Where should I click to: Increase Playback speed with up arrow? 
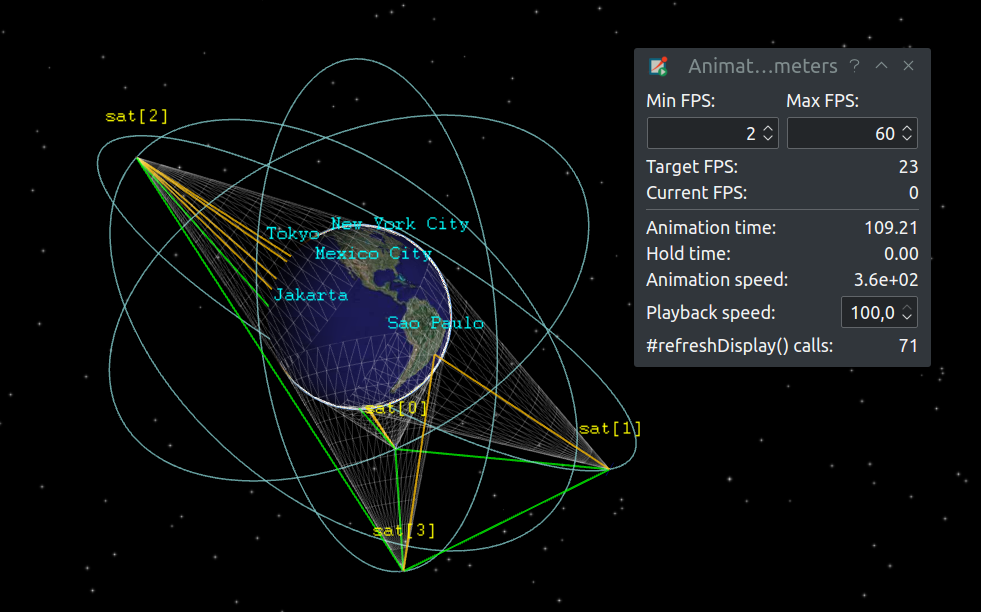coord(907,307)
